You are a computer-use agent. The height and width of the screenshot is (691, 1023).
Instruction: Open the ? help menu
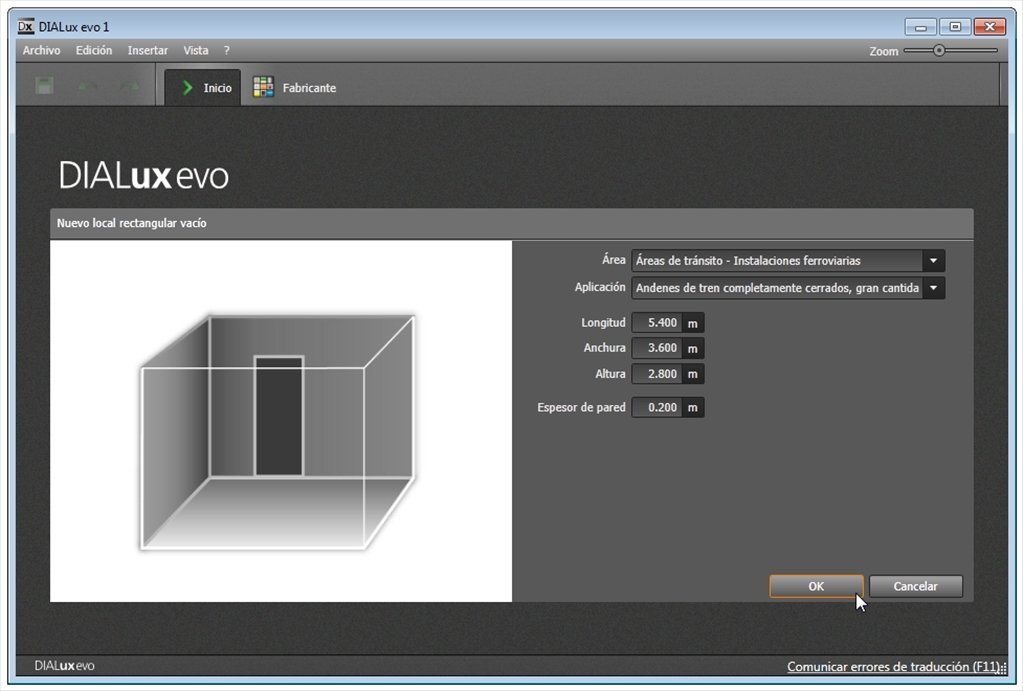point(226,50)
